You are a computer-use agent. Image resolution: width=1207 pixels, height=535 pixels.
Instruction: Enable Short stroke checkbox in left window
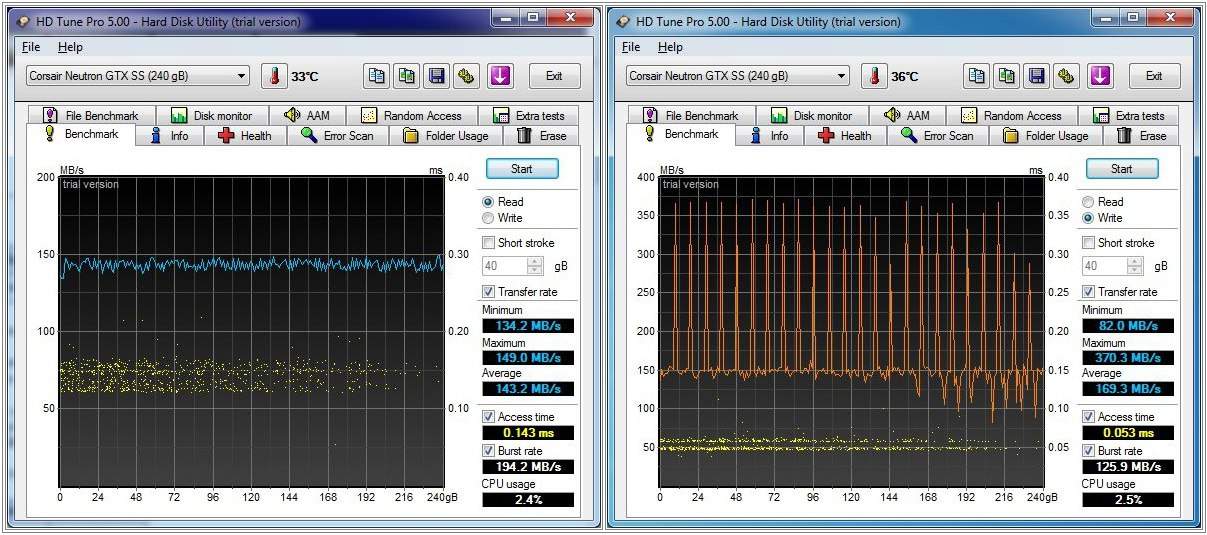tap(488, 243)
